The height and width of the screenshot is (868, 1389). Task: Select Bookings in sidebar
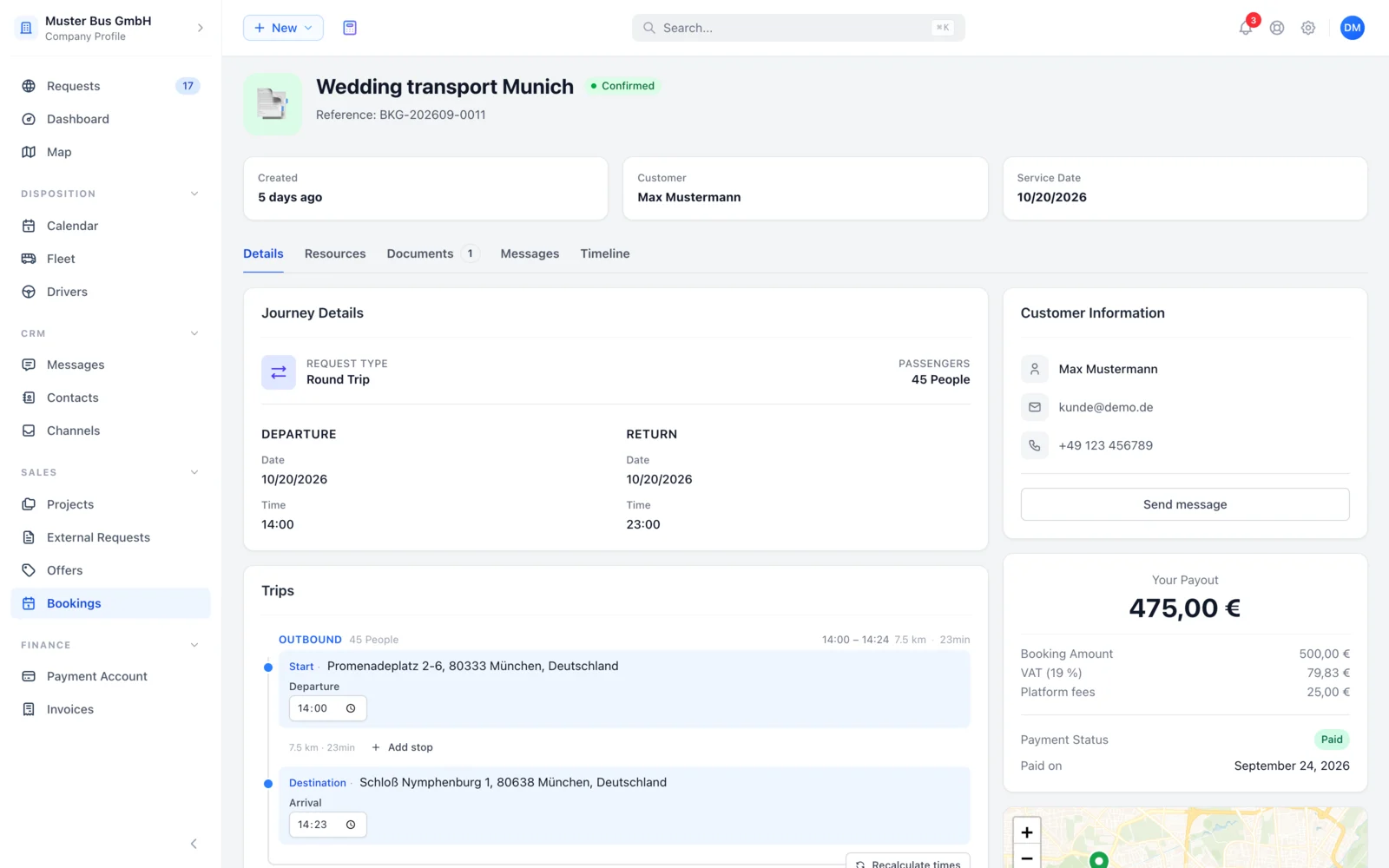click(110, 603)
